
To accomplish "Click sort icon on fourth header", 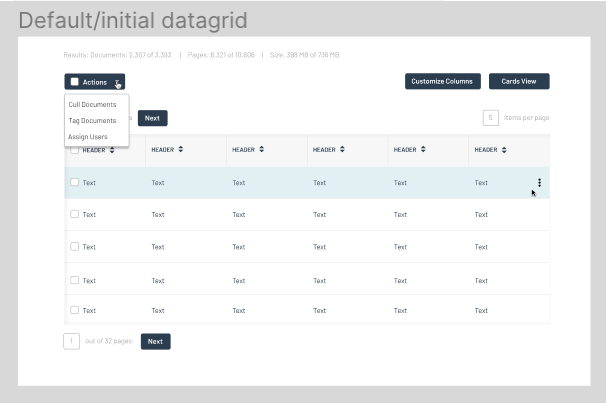I will [x=342, y=150].
